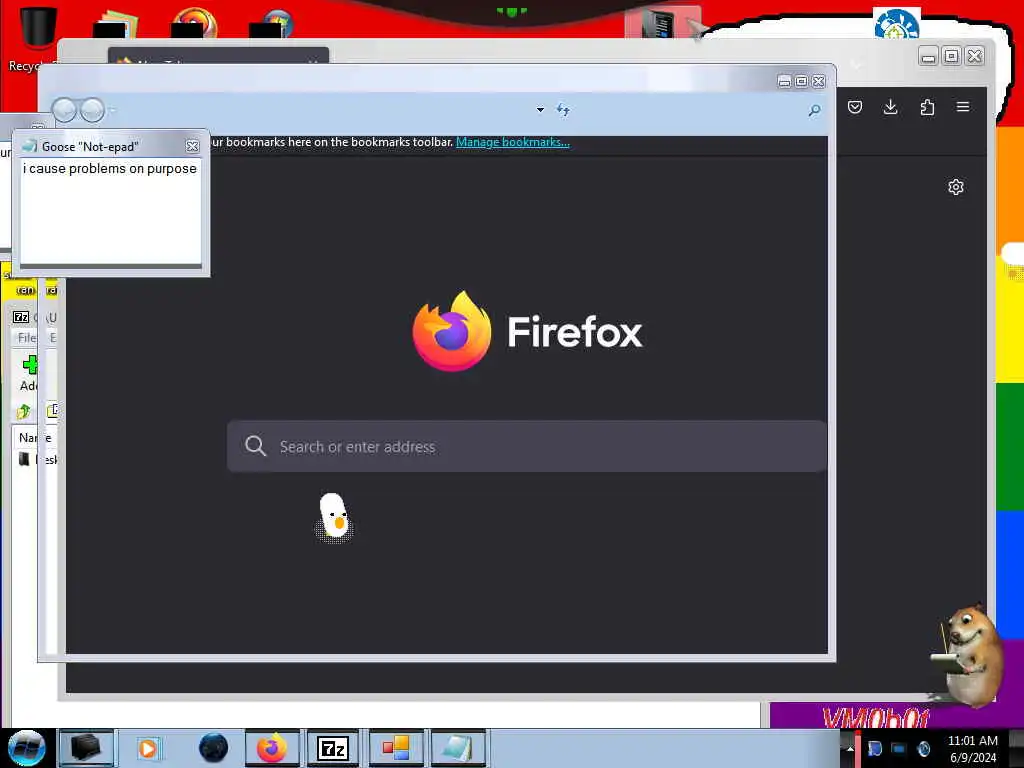This screenshot has width=1024, height=768.
Task: Click the "i cause problems on purpose" text
Action: [x=110, y=168]
